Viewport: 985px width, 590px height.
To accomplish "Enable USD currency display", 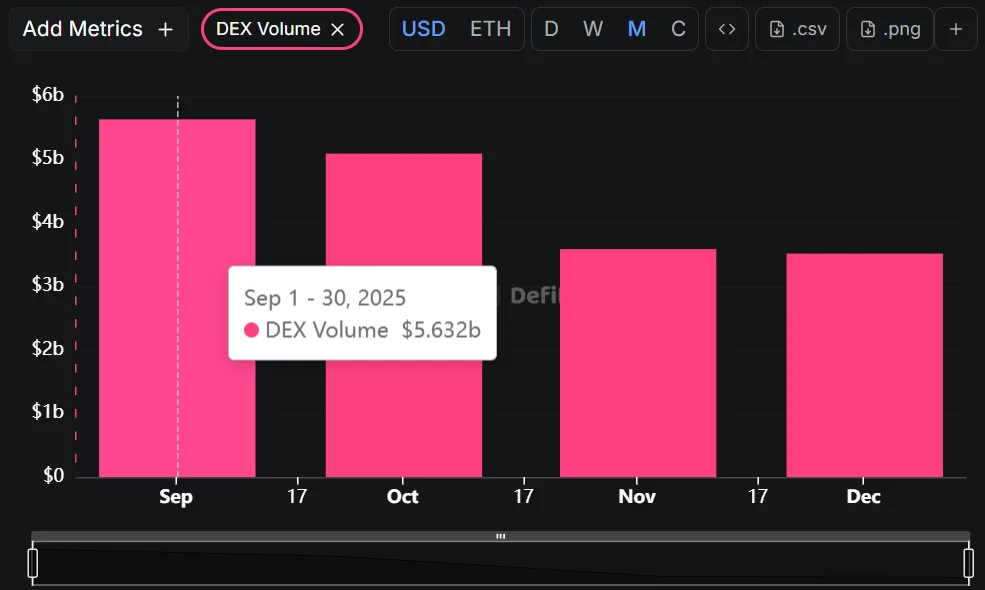I will click(x=423, y=29).
